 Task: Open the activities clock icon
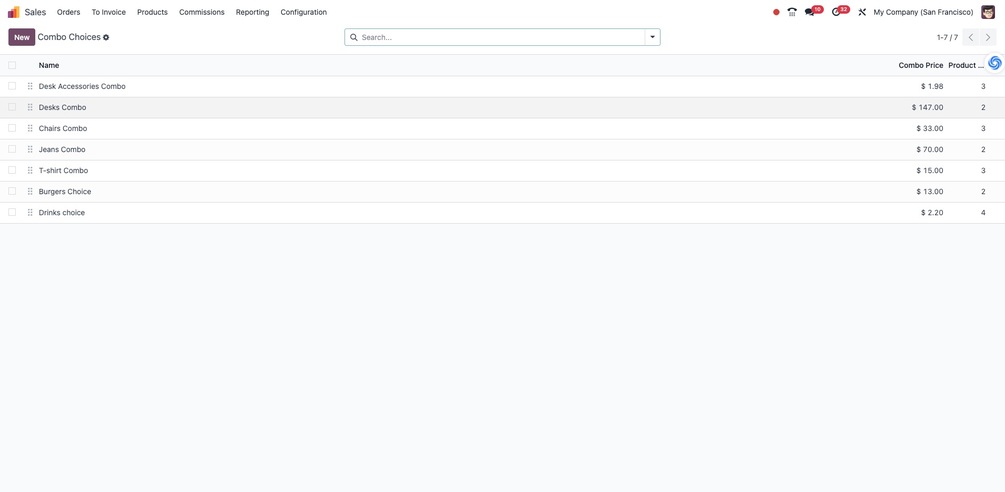[836, 12]
